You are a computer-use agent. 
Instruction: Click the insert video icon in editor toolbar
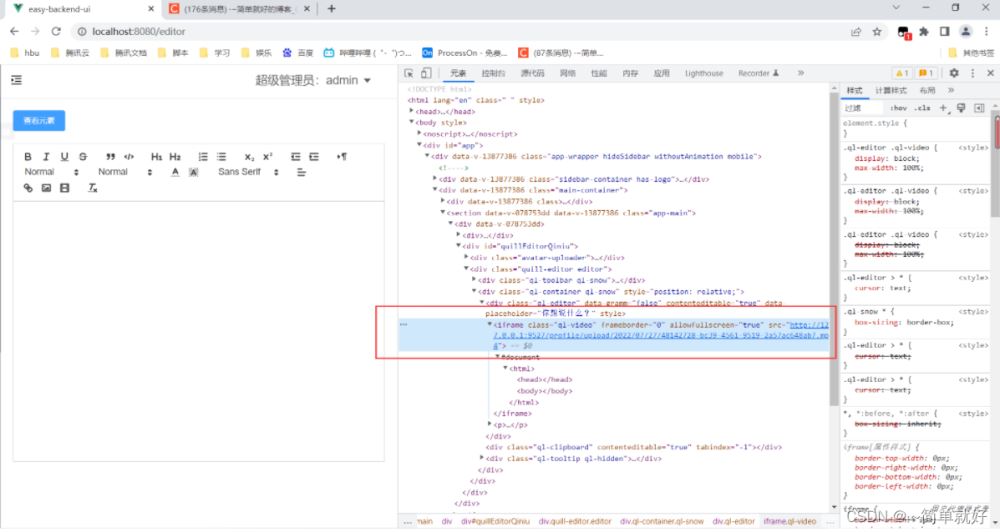tap(65, 188)
